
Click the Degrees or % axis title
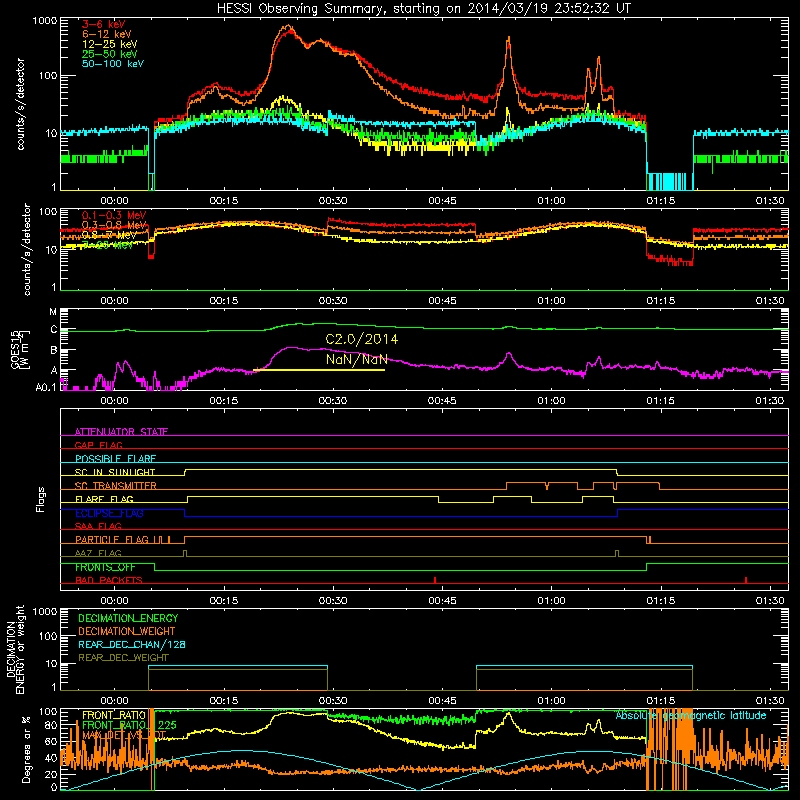pos(26,749)
